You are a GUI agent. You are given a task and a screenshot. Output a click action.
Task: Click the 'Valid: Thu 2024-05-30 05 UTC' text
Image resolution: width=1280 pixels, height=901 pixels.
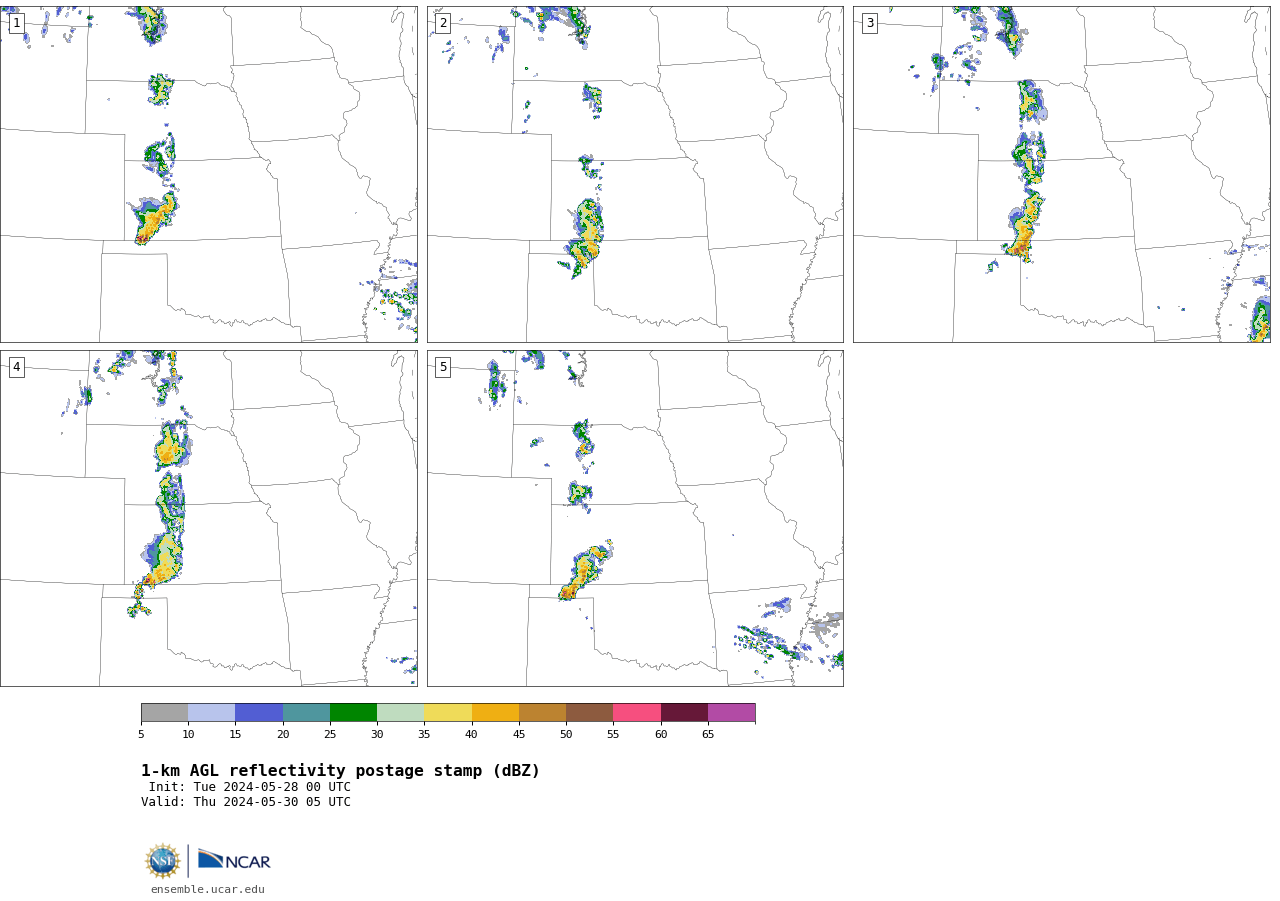coord(246,802)
